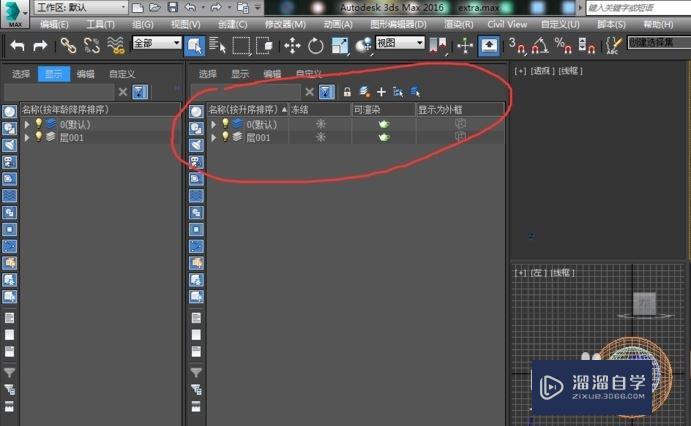Toggle renderable teapot for layer 层001
This screenshot has height=426, width=691.
point(384,137)
